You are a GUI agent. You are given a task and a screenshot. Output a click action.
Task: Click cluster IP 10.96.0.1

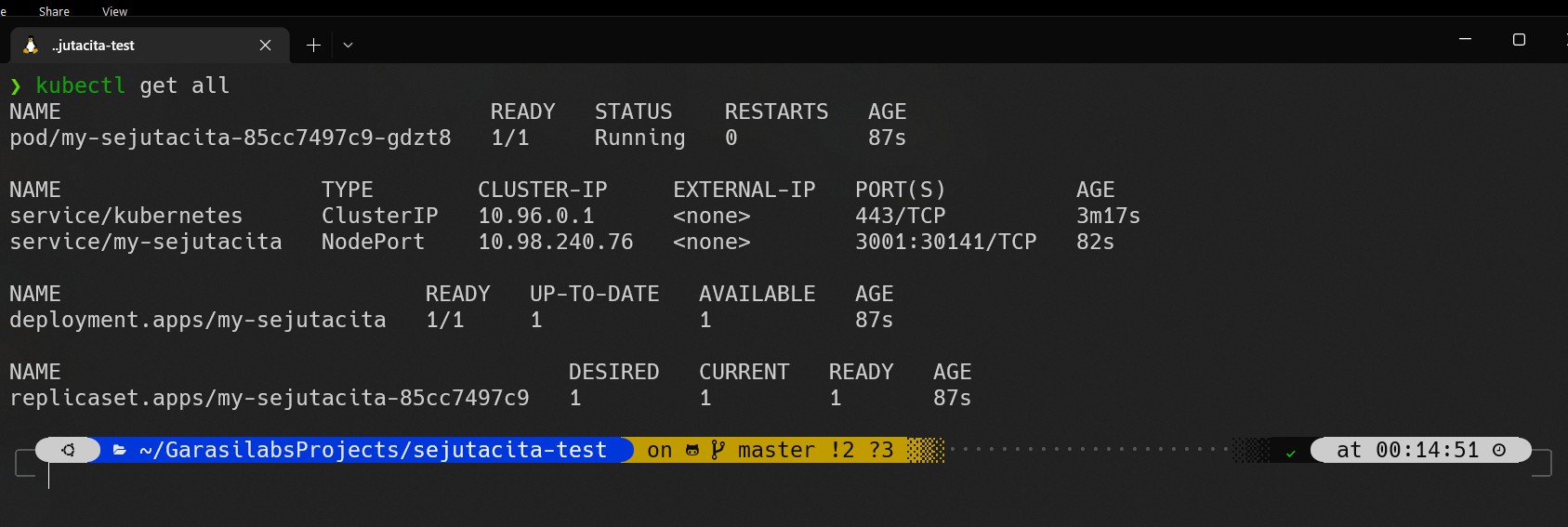point(536,216)
